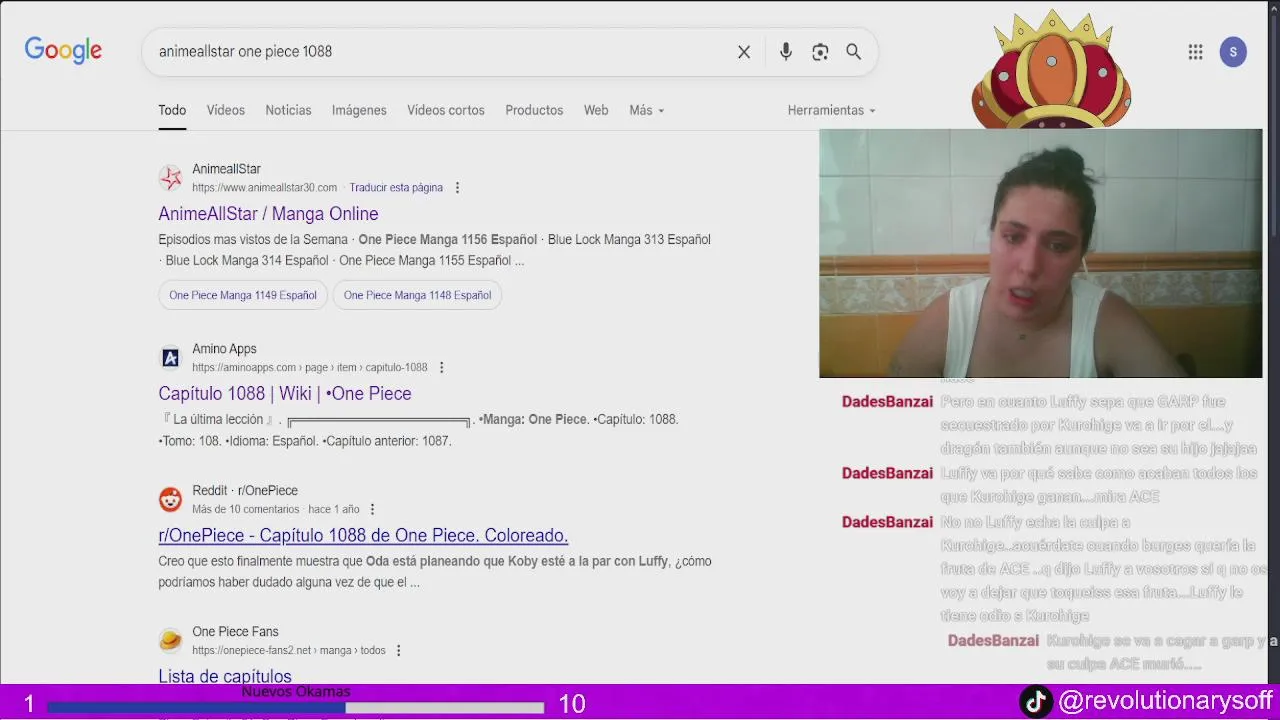Click the Reddit favicon
The width and height of the screenshot is (1280, 720).
point(171,499)
